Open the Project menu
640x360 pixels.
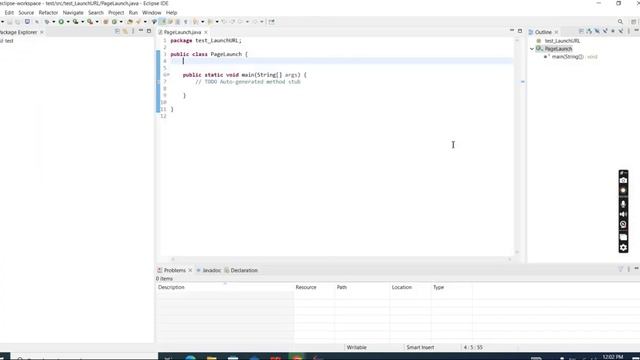click(116, 13)
